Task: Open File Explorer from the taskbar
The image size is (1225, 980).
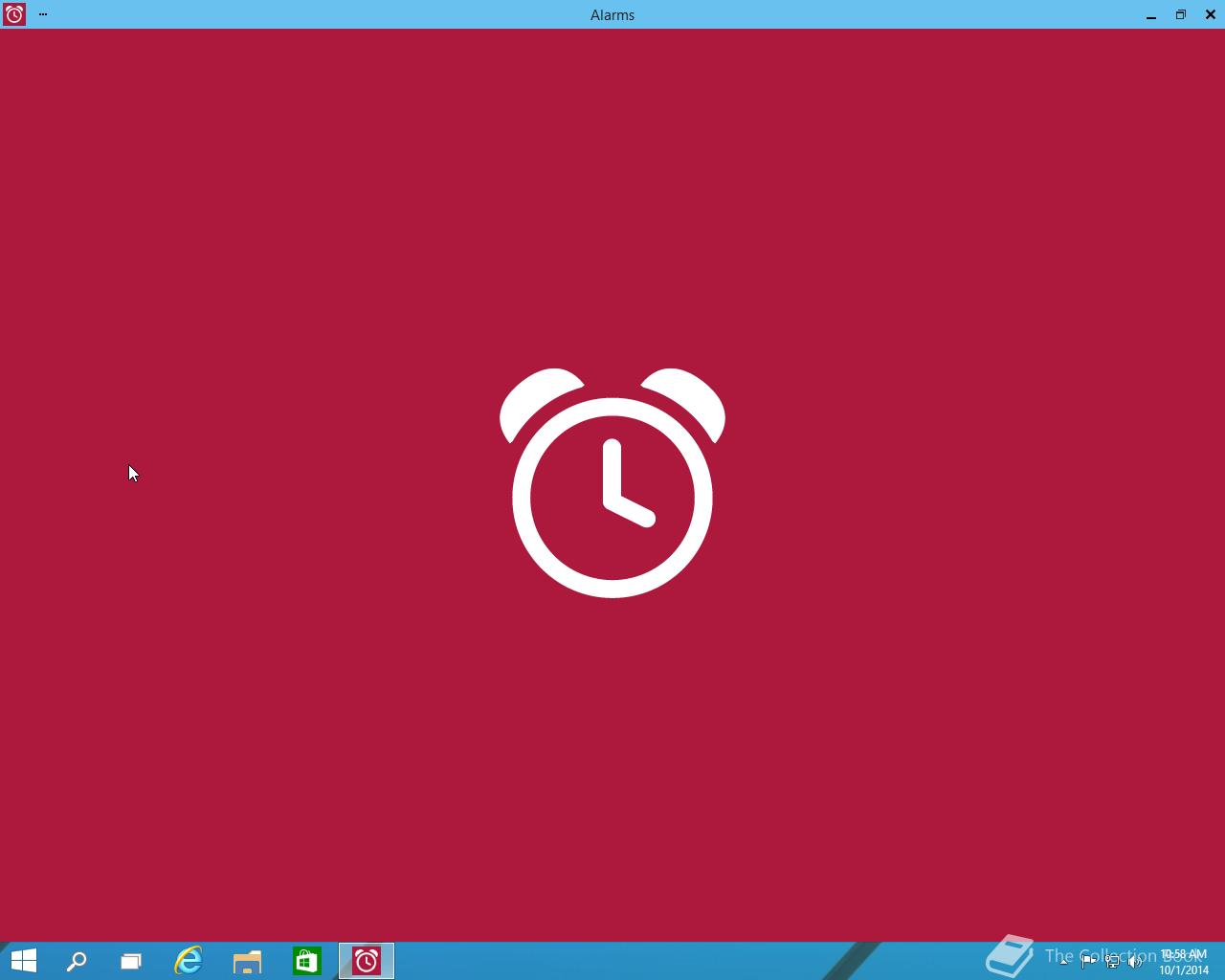Action: [x=247, y=961]
